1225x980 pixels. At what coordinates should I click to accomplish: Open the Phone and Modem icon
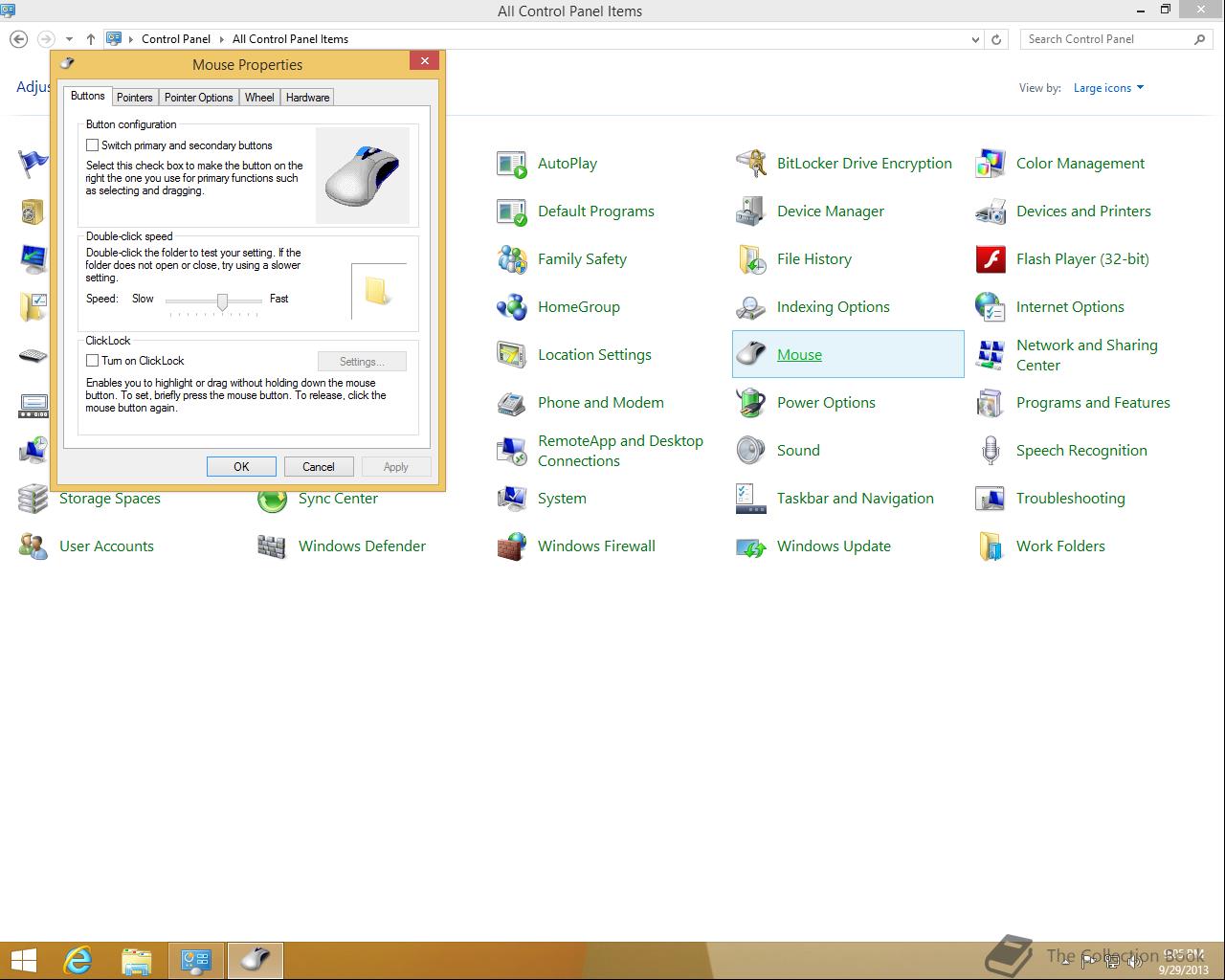pos(512,403)
